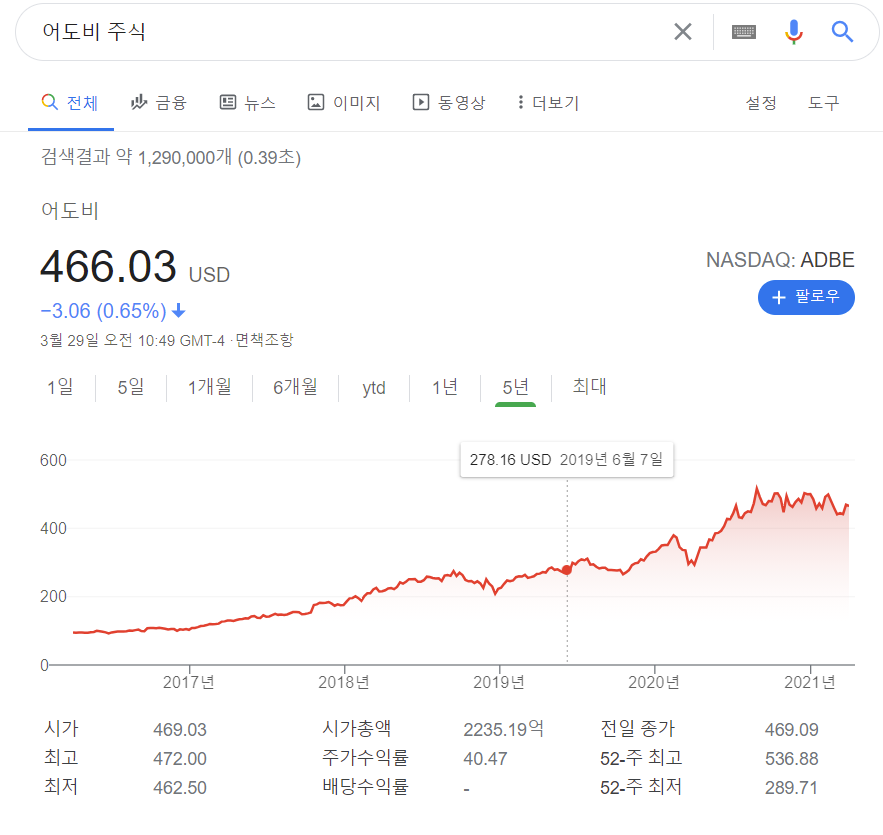Viewport: 883px width, 835px height.
Task: Click the 2021년 axis label
Action: tap(810, 682)
